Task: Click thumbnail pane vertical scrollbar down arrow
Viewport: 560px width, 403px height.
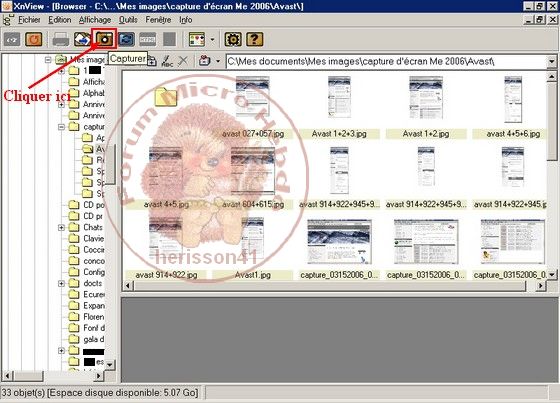Action: [x=552, y=275]
